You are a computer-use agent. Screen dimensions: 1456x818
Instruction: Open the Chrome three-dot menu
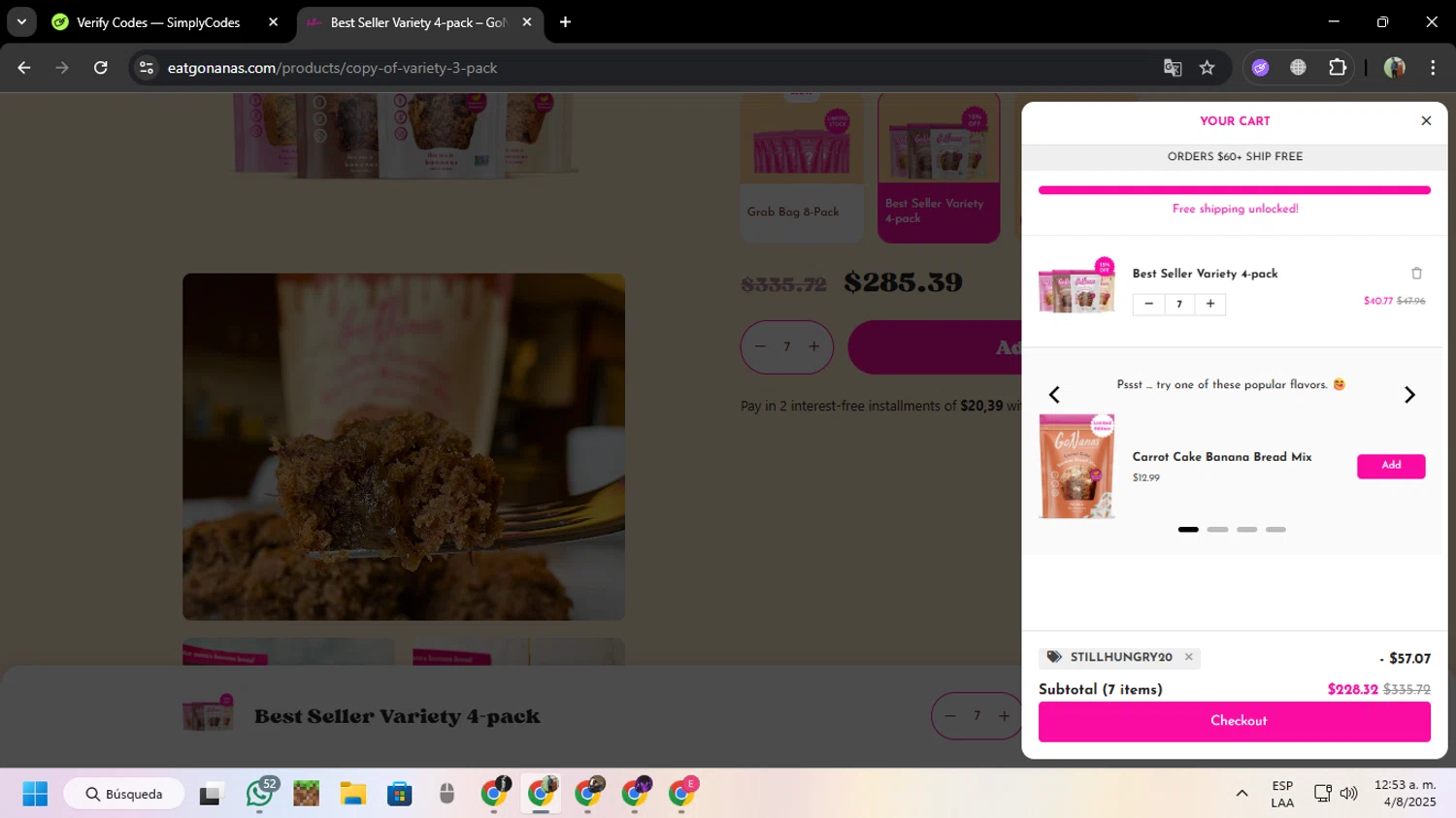tap(1433, 68)
